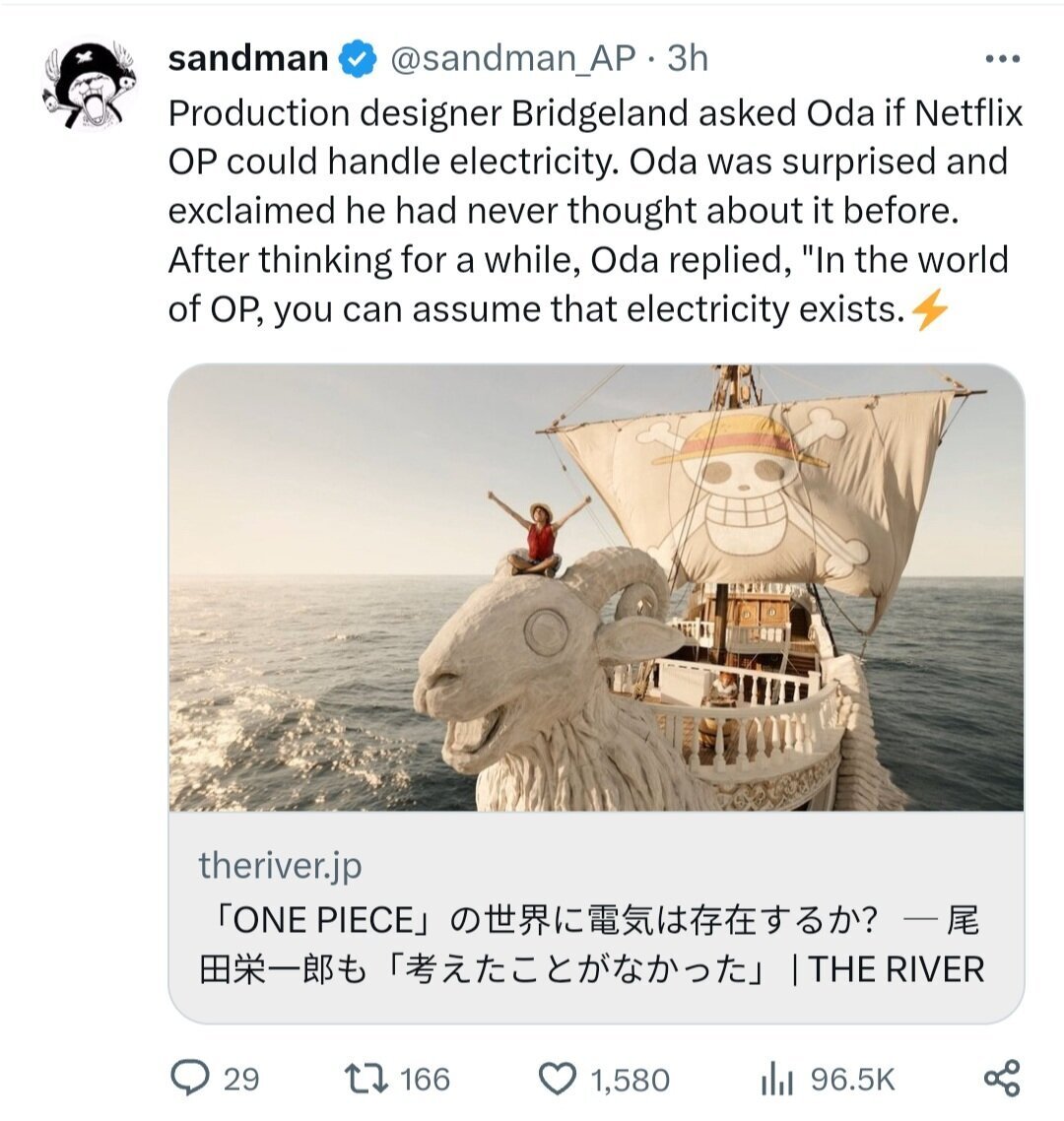The image size is (1064, 1121).
Task: Click the like count 1,580
Action: (630, 1080)
